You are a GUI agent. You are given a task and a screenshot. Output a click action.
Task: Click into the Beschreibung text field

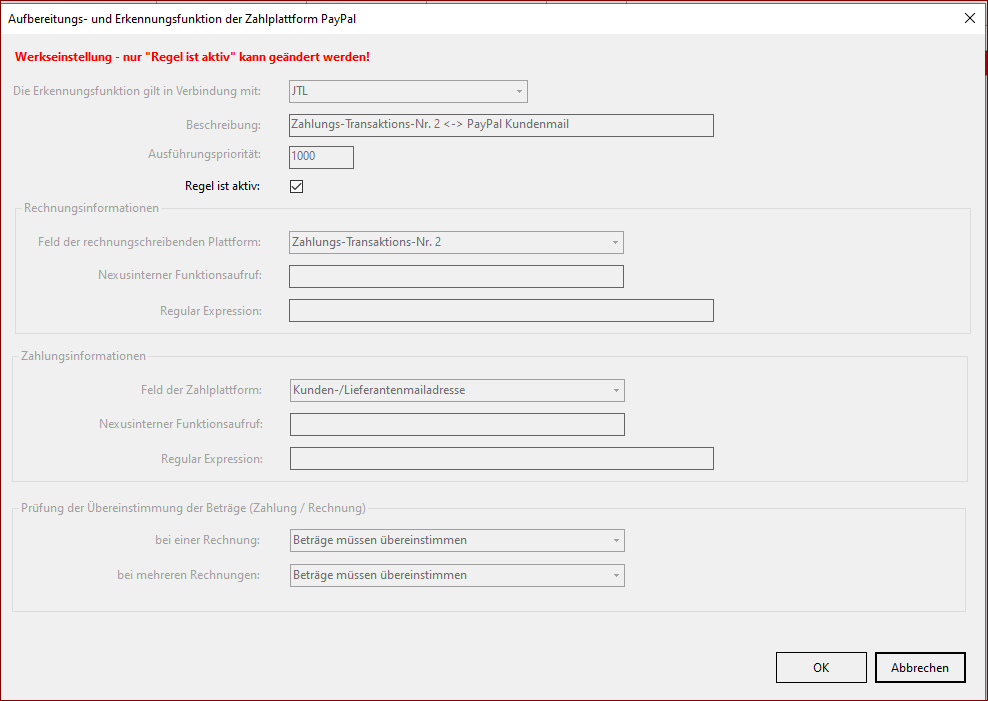(501, 125)
